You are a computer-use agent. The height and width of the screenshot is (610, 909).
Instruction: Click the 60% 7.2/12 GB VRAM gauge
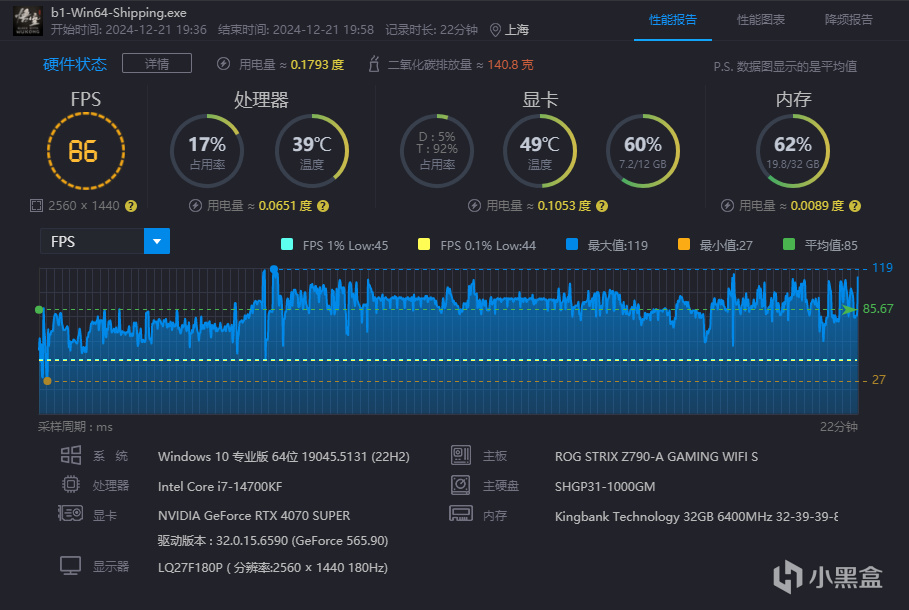pyautogui.click(x=643, y=151)
